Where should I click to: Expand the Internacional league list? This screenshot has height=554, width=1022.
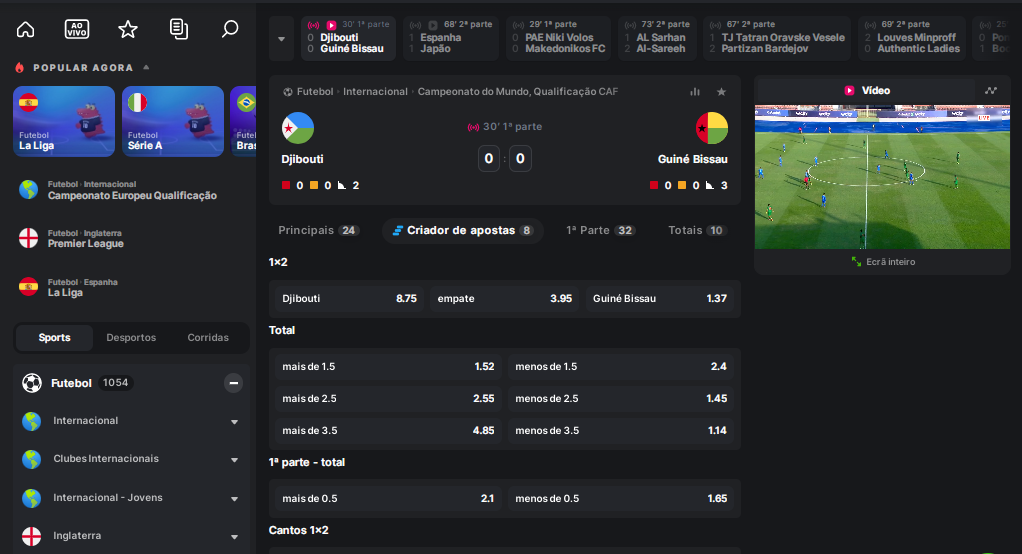pyautogui.click(x=234, y=422)
